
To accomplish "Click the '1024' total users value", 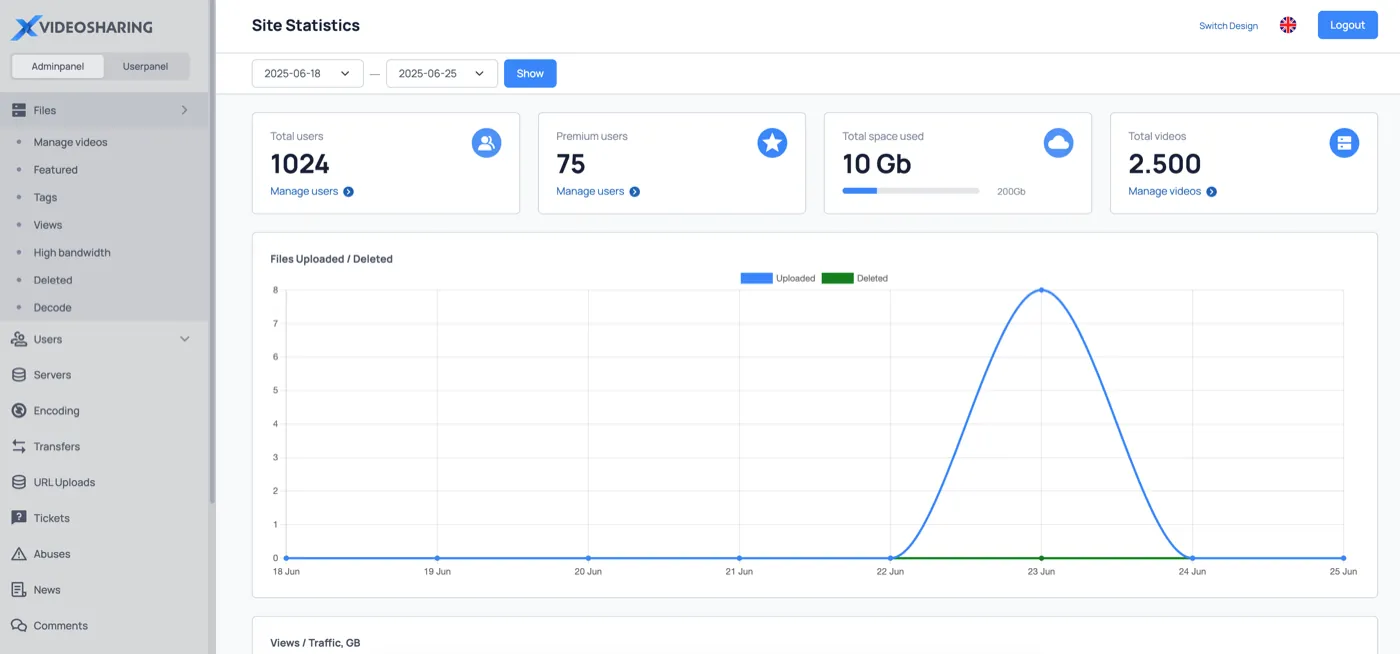I will coord(300,164).
